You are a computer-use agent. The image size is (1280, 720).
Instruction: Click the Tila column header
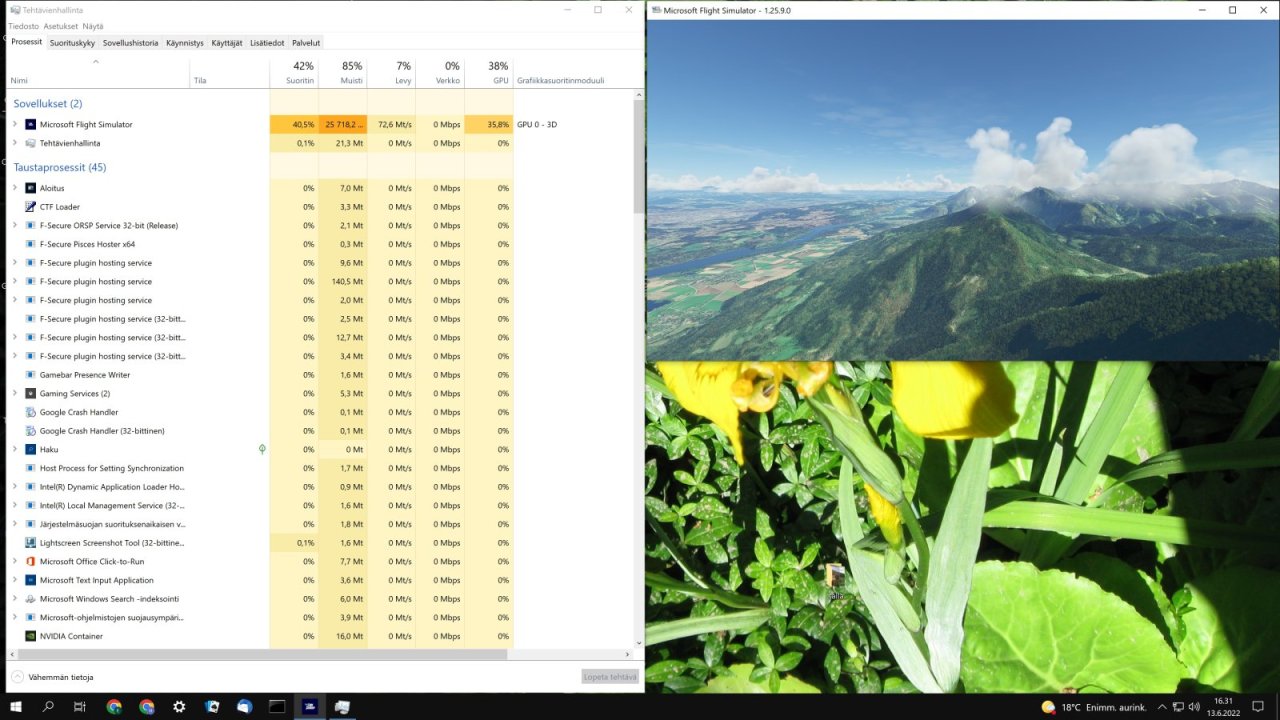229,73
